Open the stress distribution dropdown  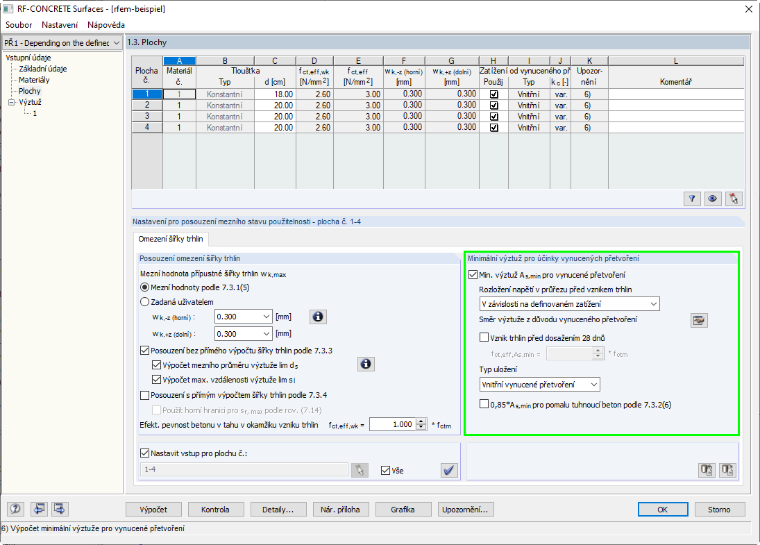[569, 304]
